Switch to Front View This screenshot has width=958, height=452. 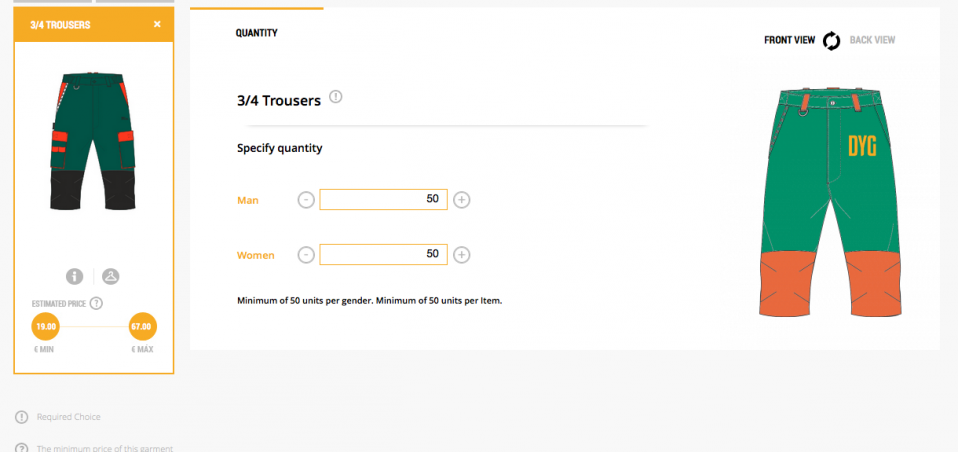point(789,41)
